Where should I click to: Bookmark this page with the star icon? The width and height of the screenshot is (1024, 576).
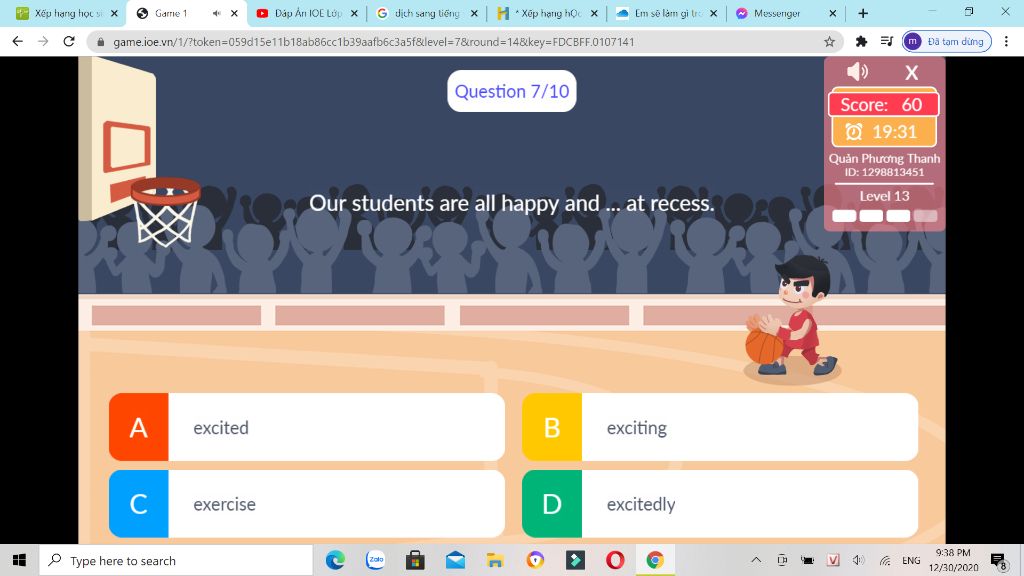(829, 42)
